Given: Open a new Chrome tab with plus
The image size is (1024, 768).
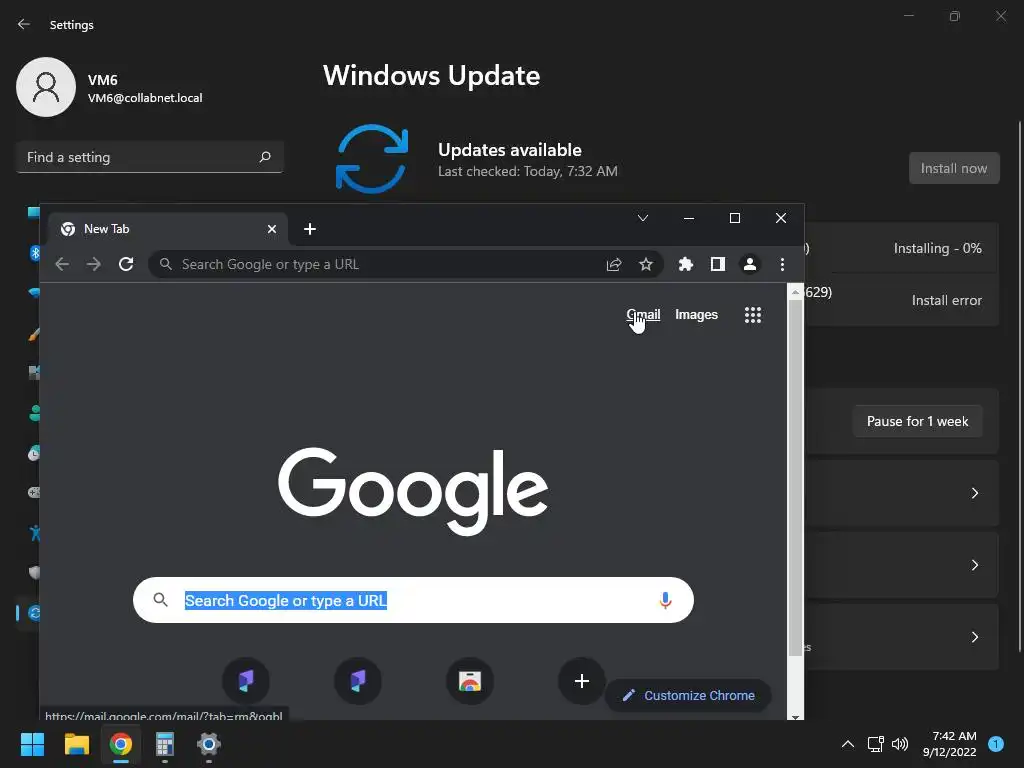Looking at the screenshot, I should (x=310, y=229).
